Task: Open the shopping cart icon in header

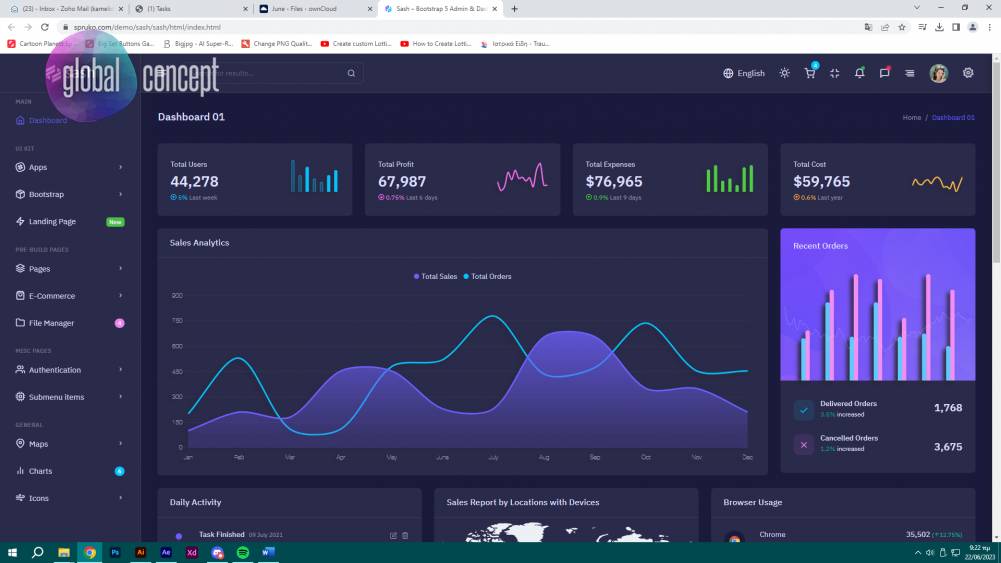Action: 810,73
